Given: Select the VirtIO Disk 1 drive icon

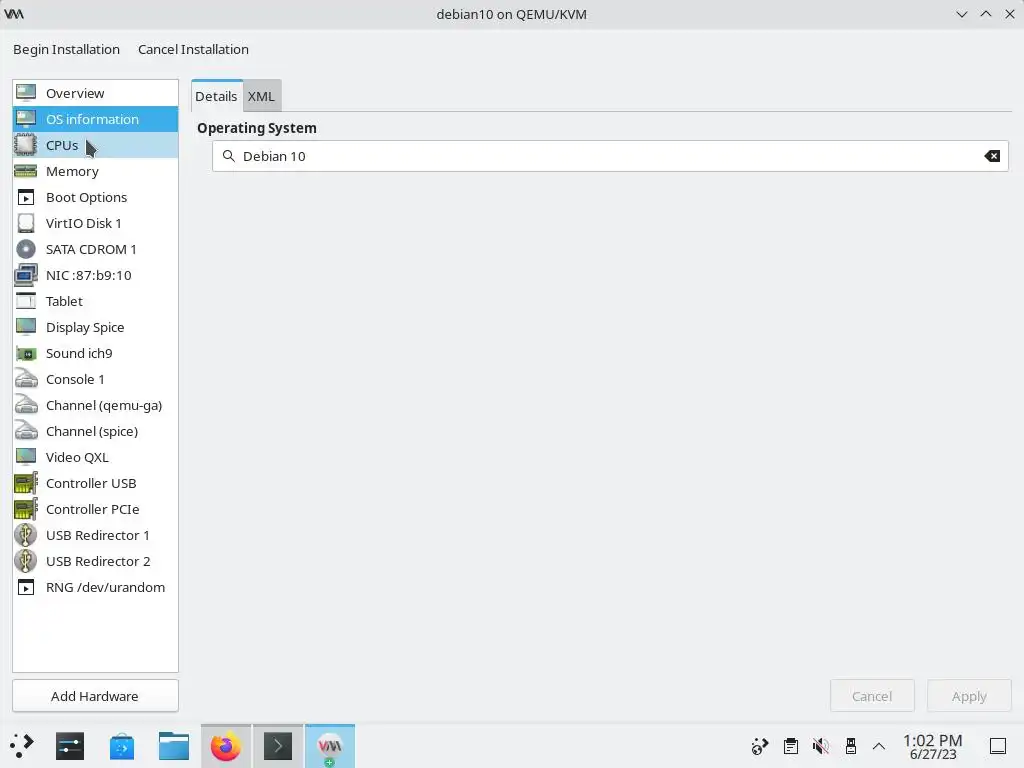Looking at the screenshot, I should [x=26, y=223].
